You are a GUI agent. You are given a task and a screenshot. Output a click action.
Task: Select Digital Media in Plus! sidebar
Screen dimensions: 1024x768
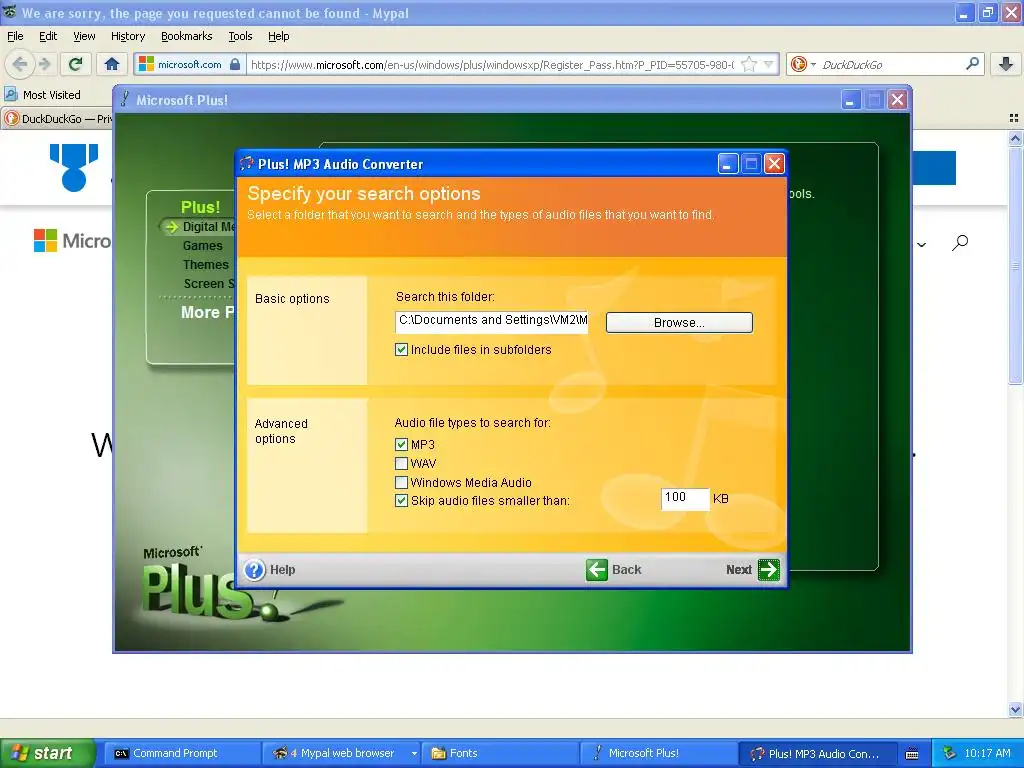point(208,227)
